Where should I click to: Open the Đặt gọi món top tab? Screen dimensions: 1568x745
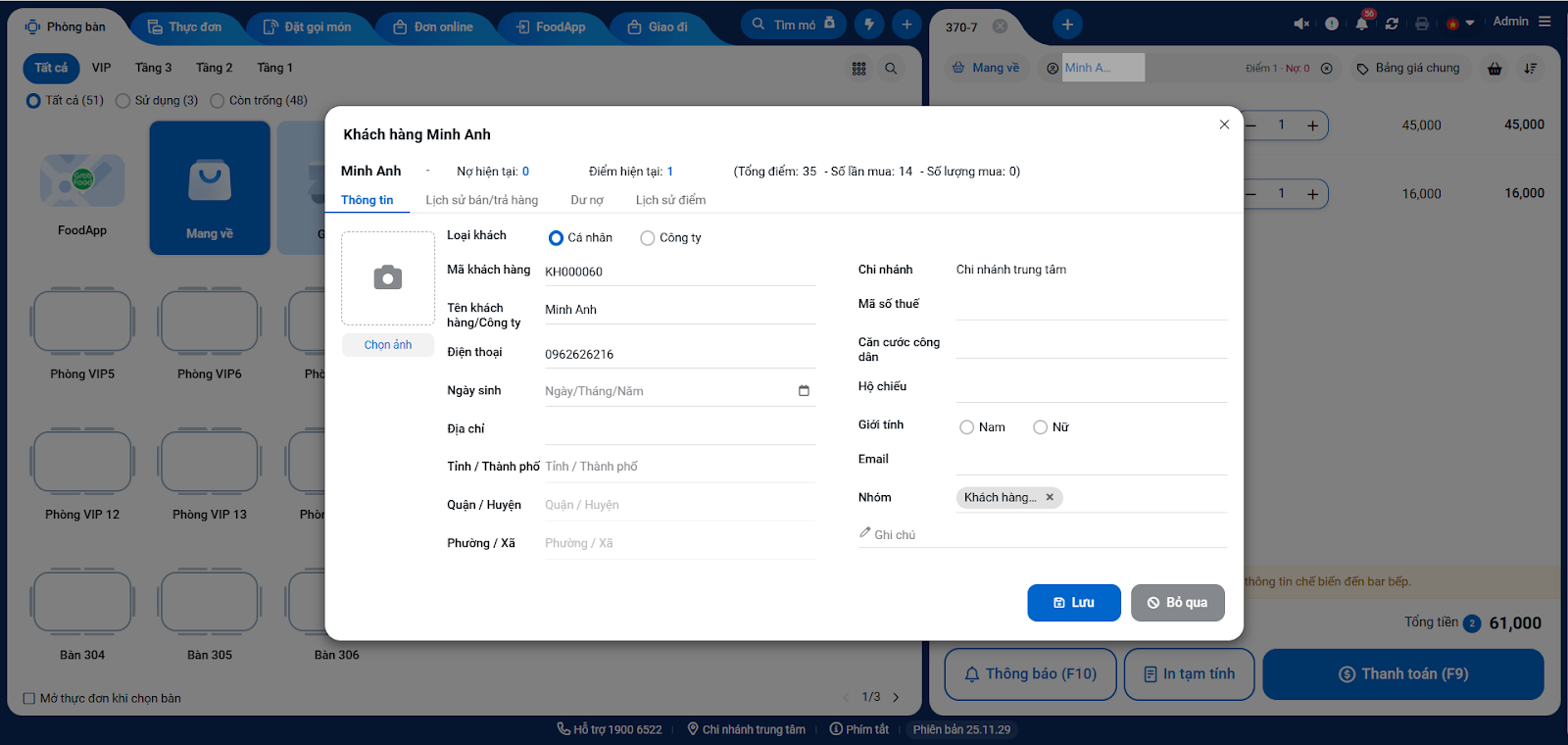(x=308, y=26)
